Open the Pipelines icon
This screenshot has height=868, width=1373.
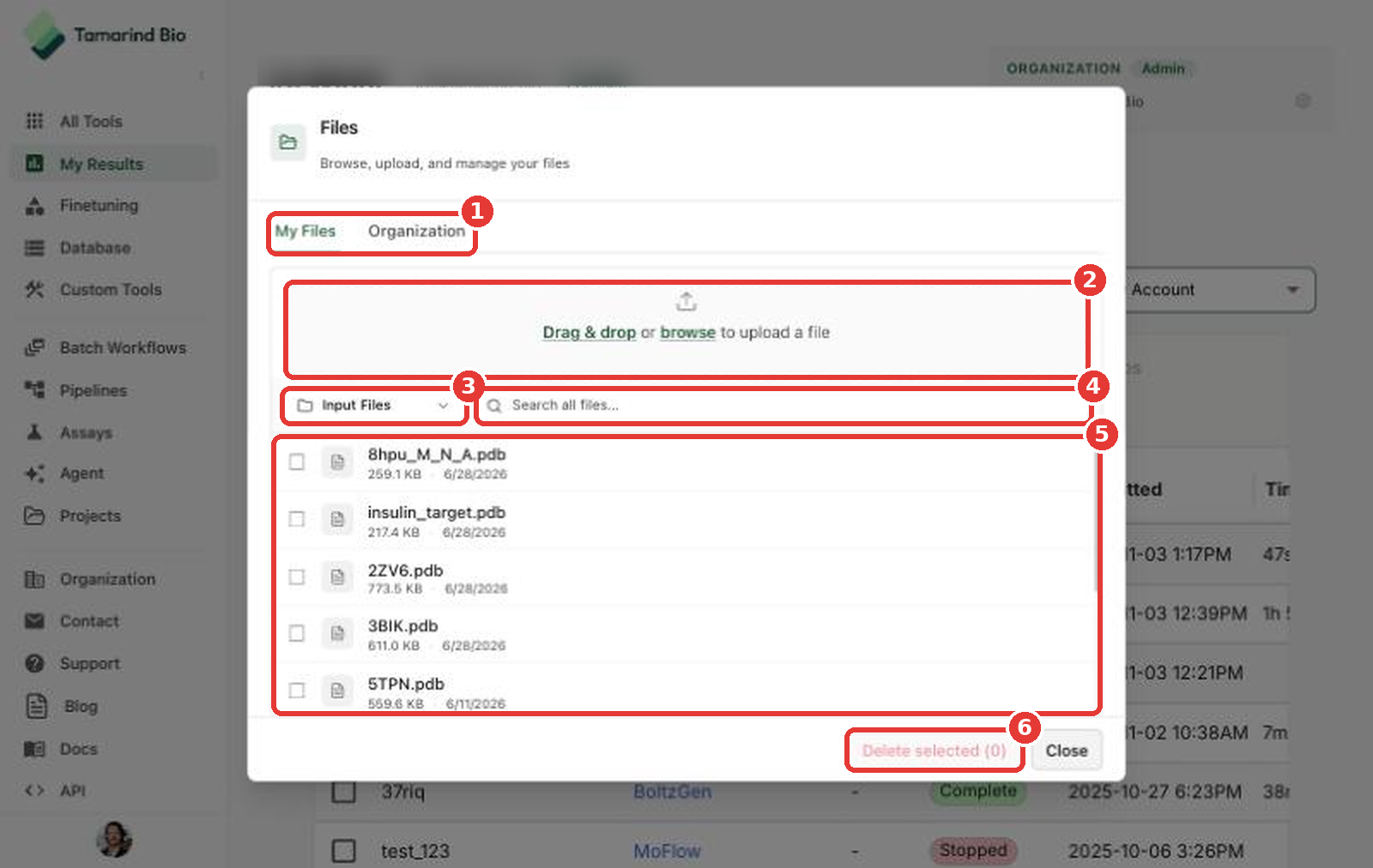[34, 390]
